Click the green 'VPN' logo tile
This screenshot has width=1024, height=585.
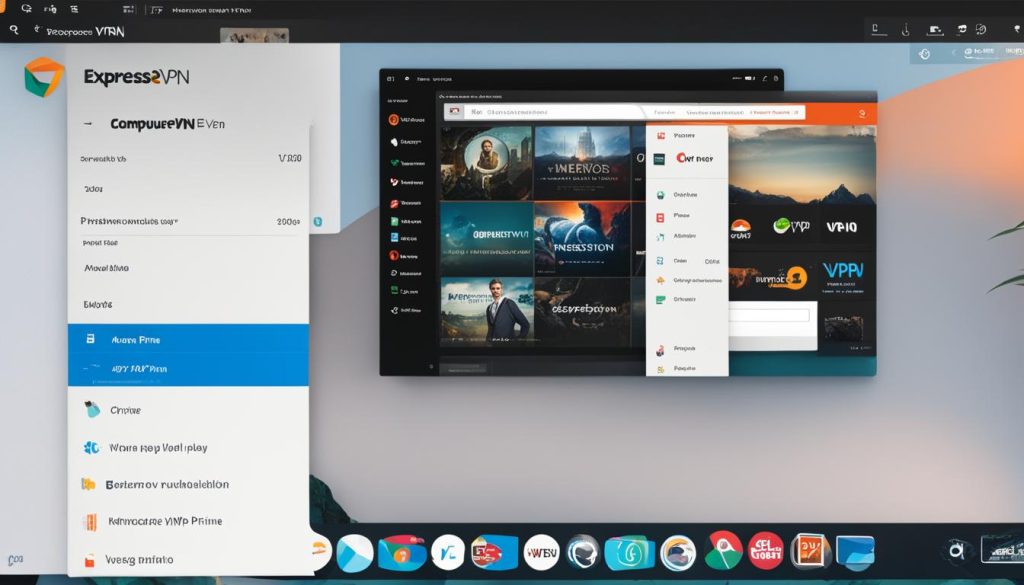(791, 226)
